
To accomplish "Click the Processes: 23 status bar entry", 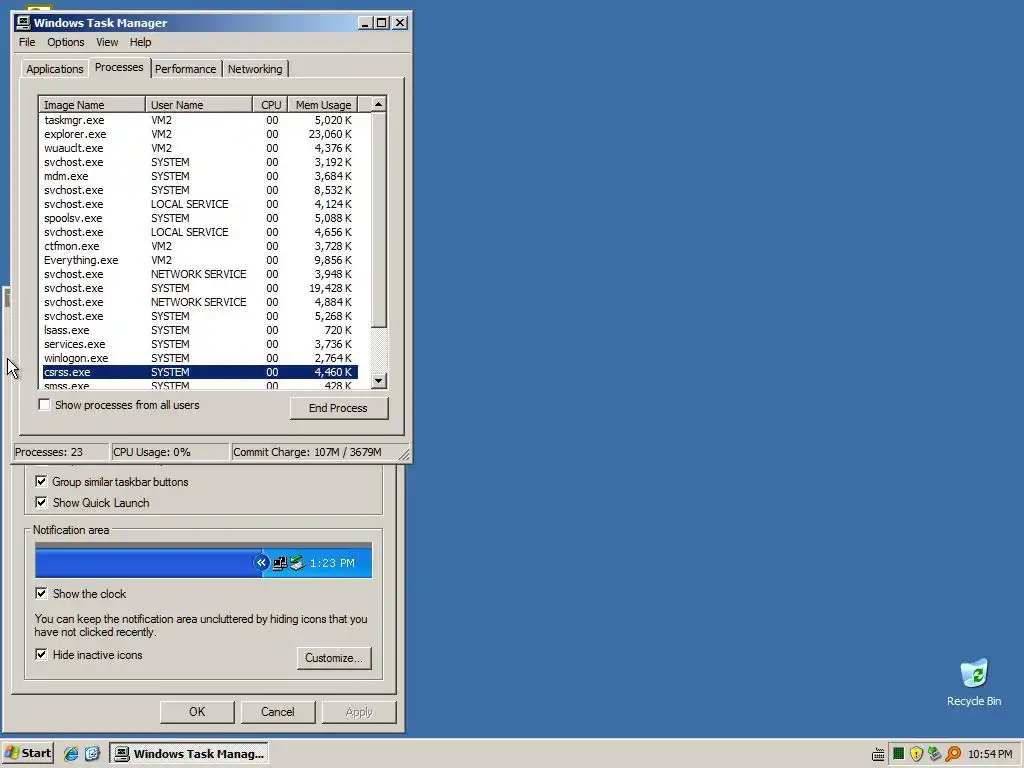I will click(x=61, y=452).
